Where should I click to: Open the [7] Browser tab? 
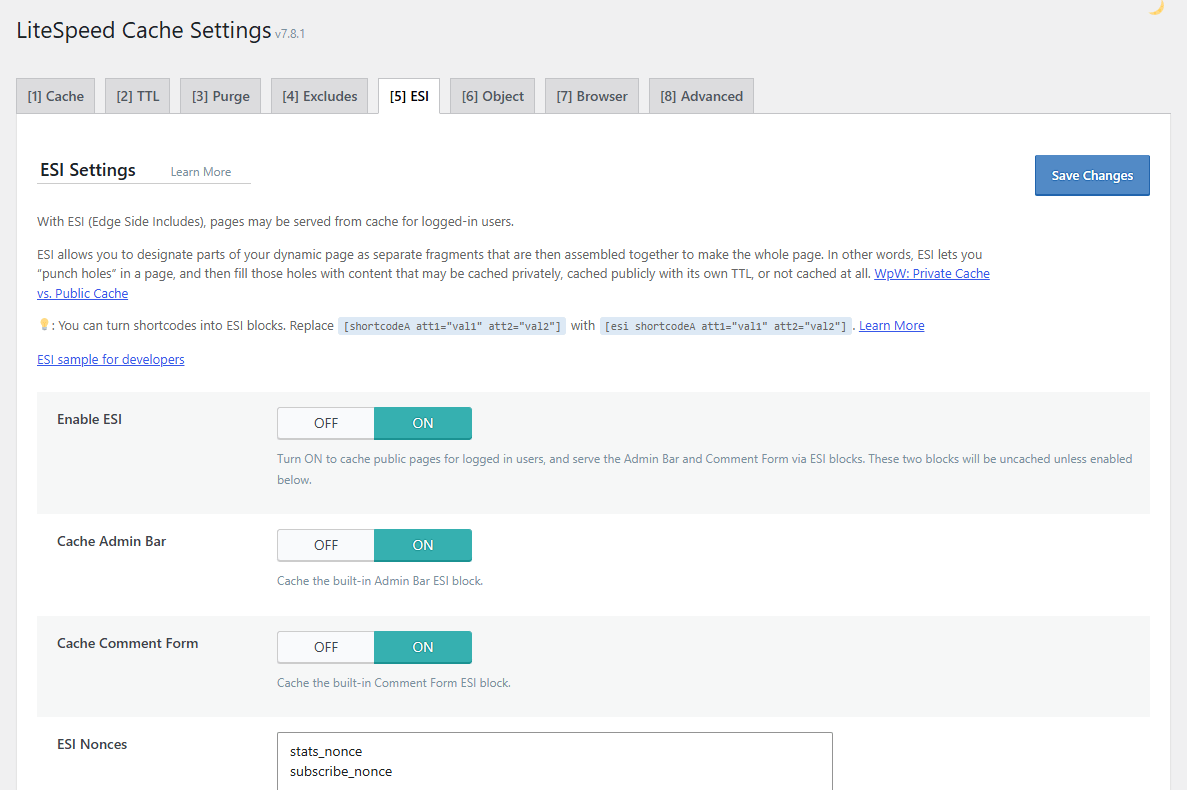point(592,96)
